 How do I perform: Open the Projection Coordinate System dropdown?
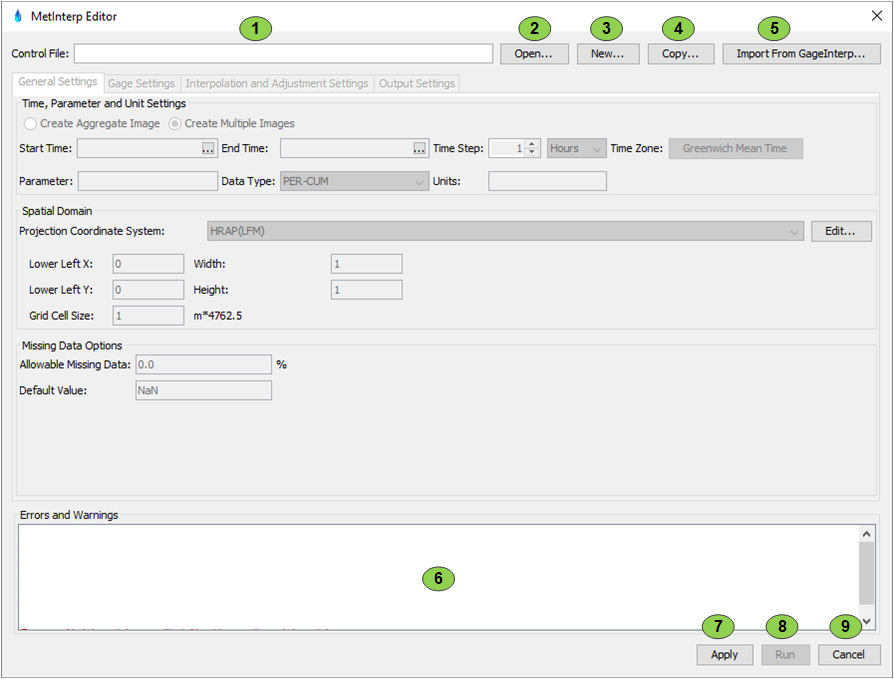pos(506,232)
